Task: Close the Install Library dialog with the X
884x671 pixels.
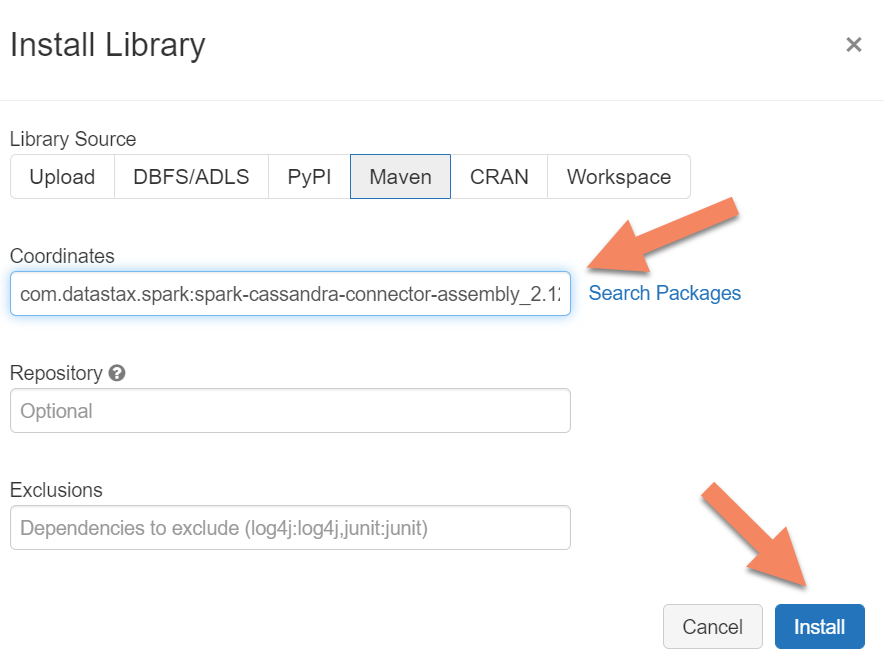Action: (854, 44)
